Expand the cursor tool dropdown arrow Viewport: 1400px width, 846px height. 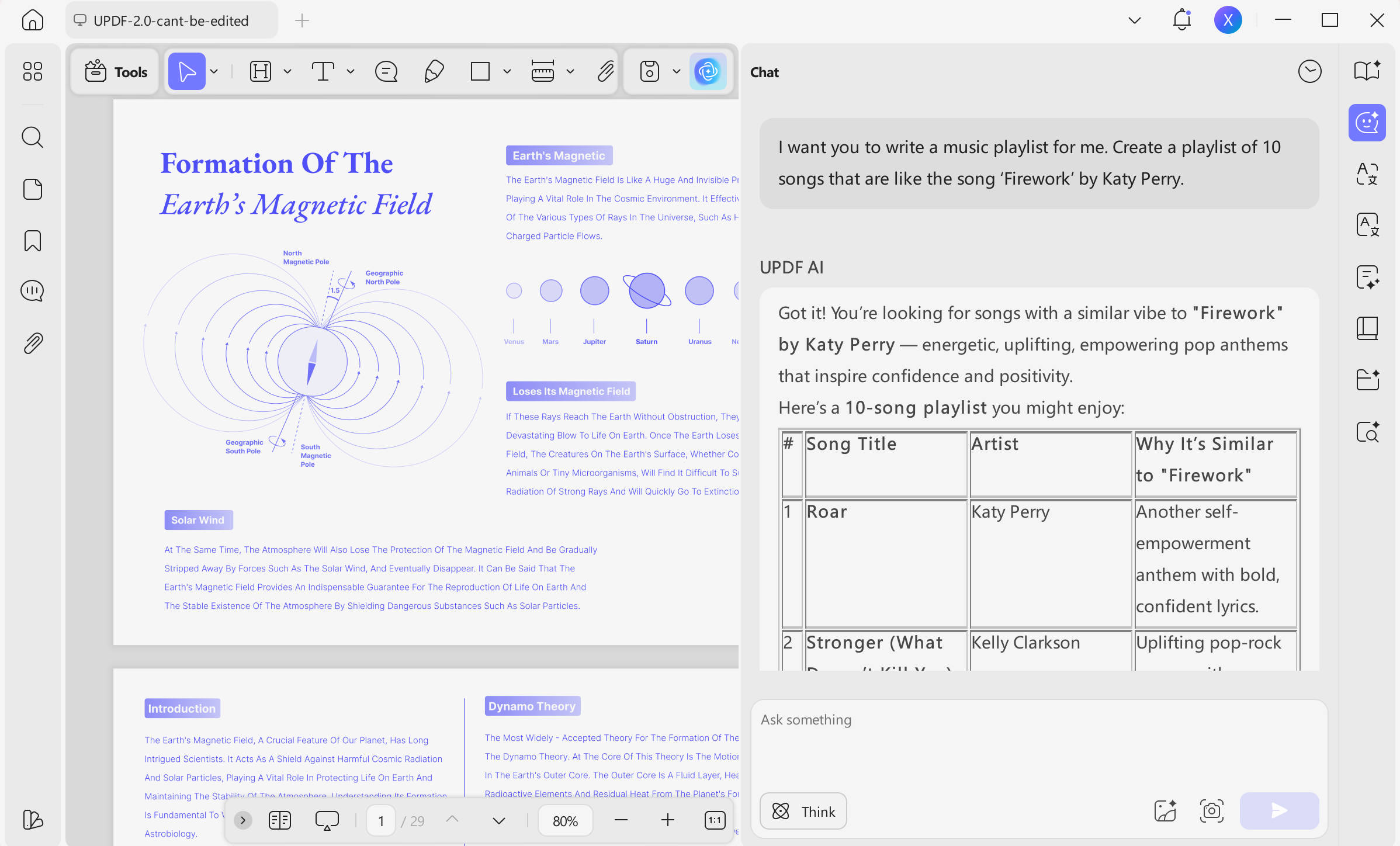click(x=214, y=72)
